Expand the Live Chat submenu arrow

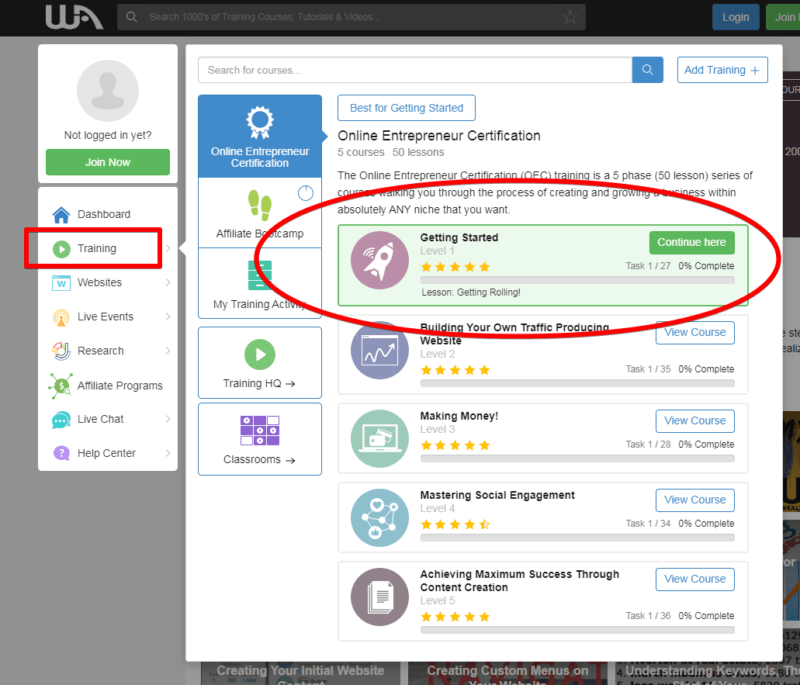coord(168,419)
